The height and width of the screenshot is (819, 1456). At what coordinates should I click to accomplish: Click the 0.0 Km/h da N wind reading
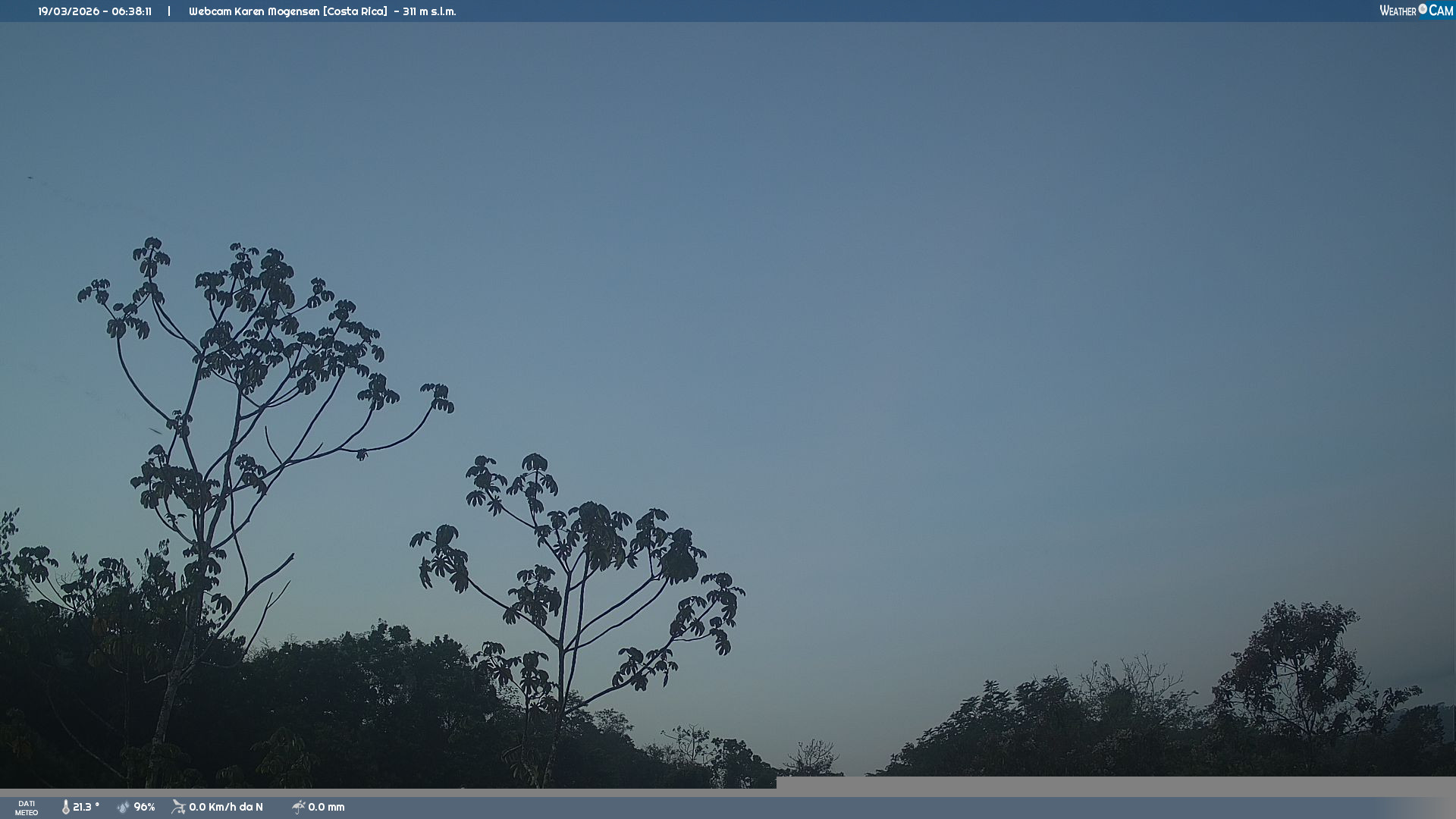[x=226, y=807]
